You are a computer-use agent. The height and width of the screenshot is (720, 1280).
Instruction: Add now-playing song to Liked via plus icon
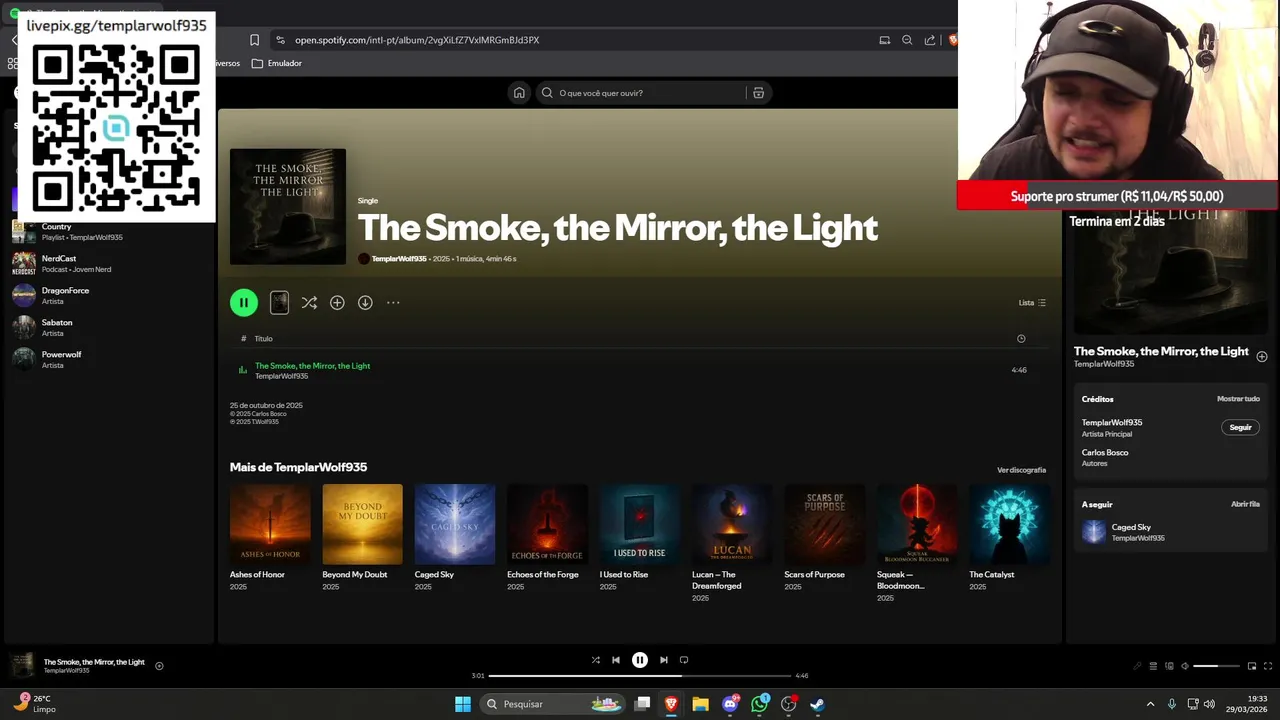(x=159, y=666)
